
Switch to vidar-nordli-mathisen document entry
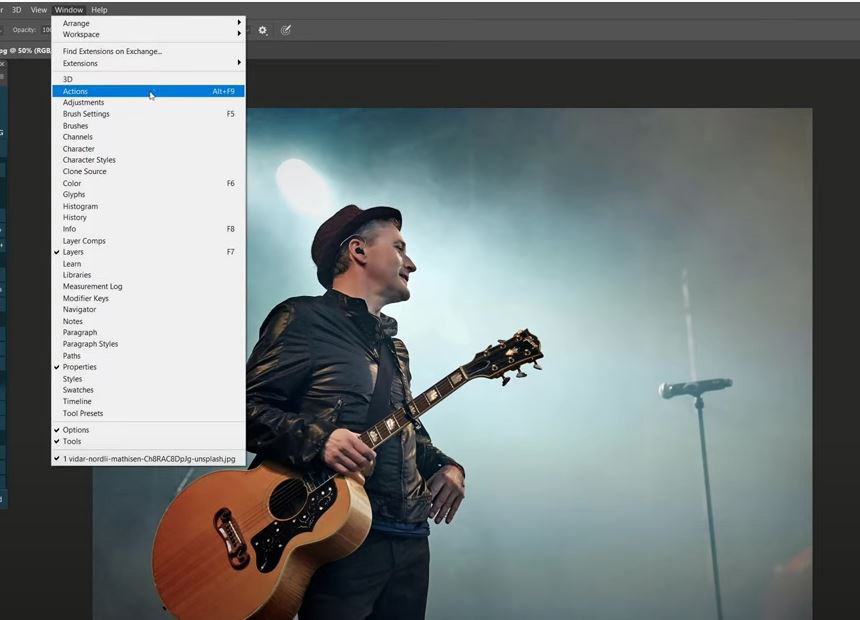pyautogui.click(x=148, y=458)
